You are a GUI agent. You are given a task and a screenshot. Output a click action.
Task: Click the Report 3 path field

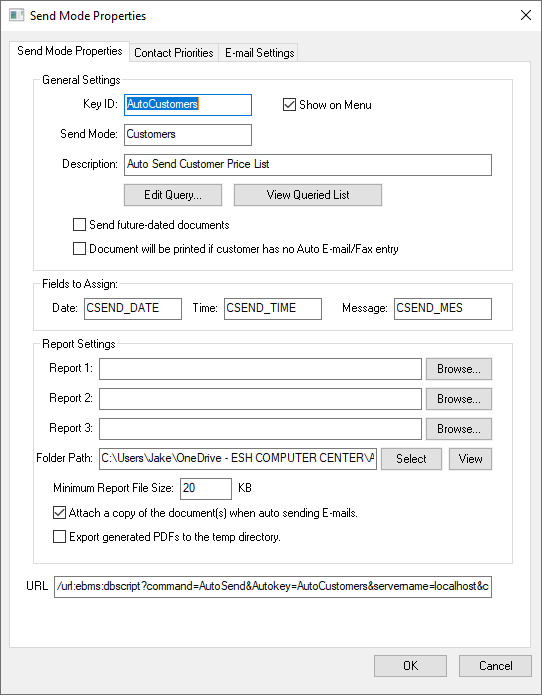pyautogui.click(x=260, y=429)
